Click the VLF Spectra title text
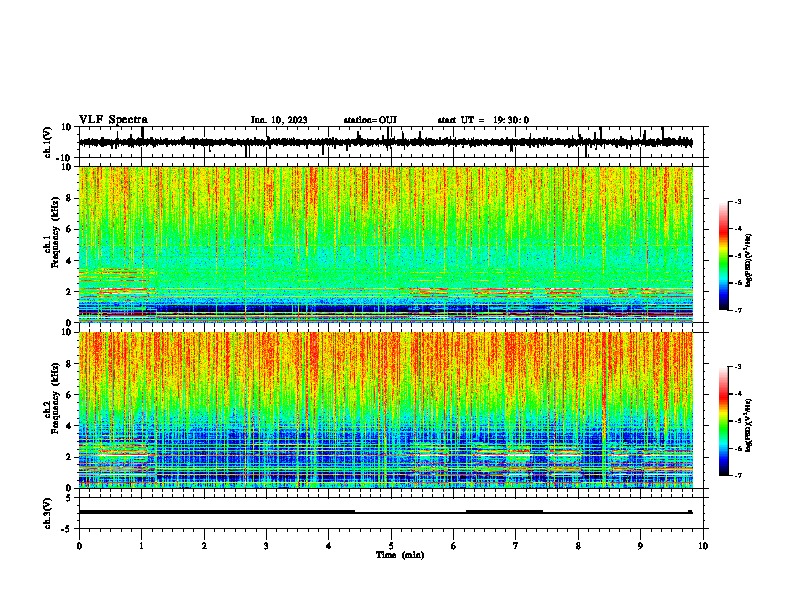This screenshot has height=612, width=792. [113, 120]
